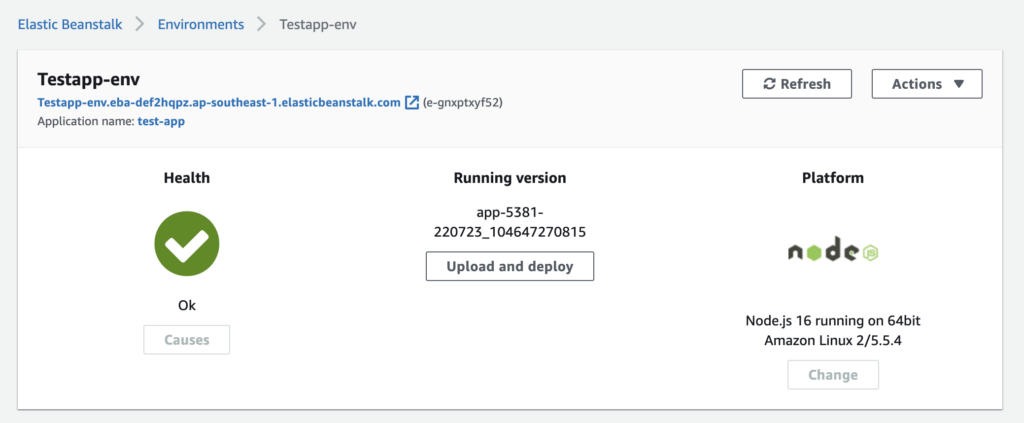Go to Elastic Beanstalk breadcrumb link
Image resolution: width=1024 pixels, height=423 pixels.
coord(70,25)
